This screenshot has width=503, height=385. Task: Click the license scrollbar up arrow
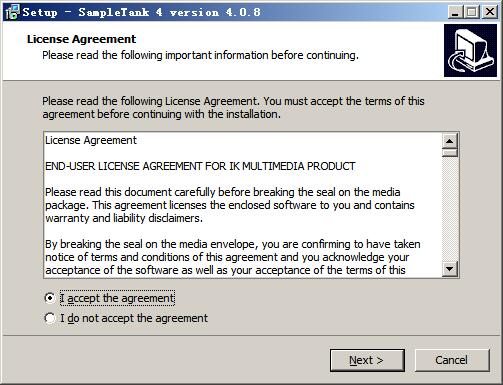click(450, 141)
